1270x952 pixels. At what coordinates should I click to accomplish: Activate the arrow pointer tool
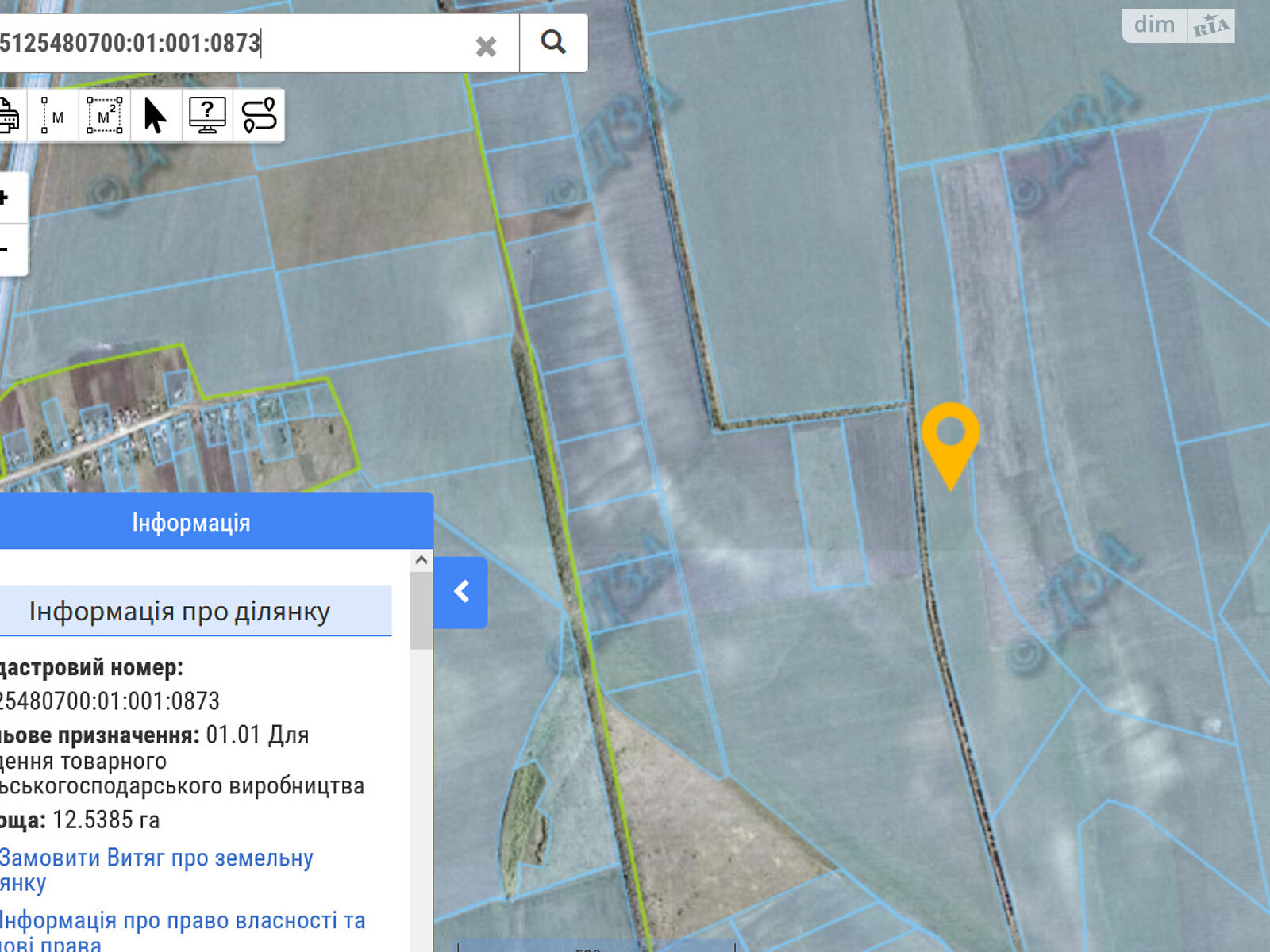point(156,116)
